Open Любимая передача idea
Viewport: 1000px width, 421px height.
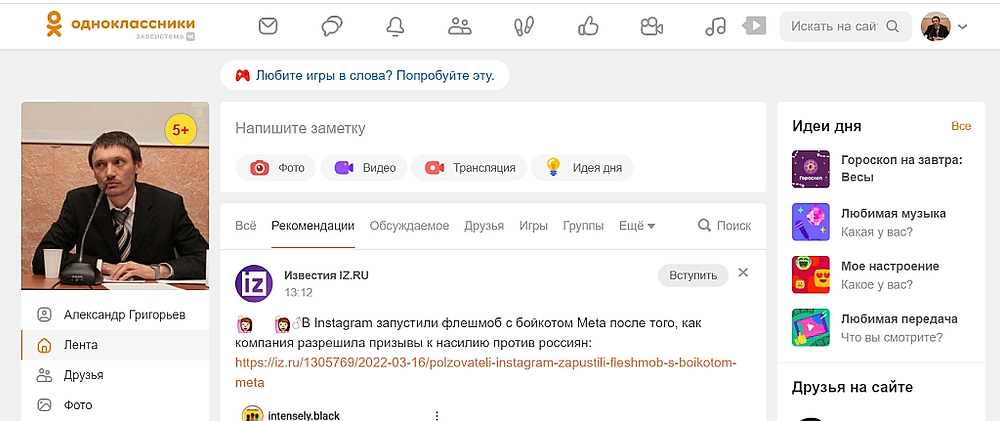tap(899, 320)
